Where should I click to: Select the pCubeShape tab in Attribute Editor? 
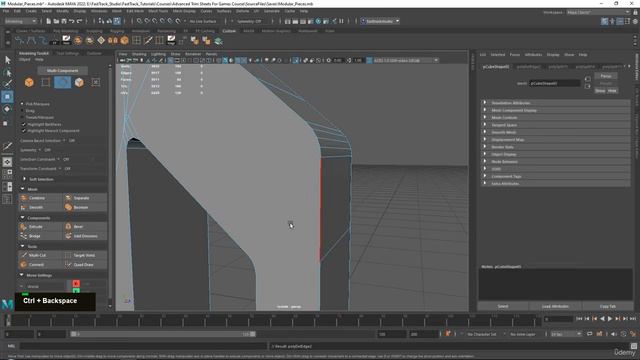point(496,67)
